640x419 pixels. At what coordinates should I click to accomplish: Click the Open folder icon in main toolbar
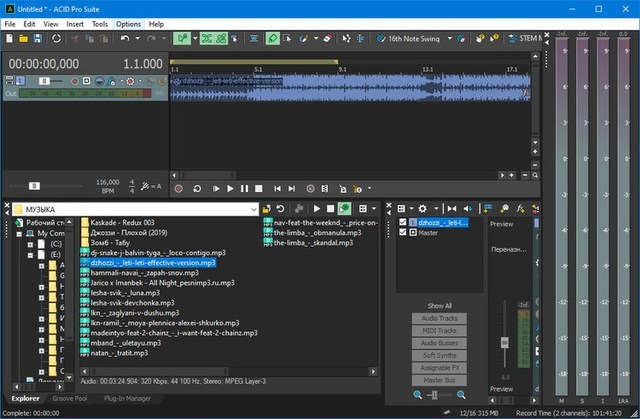pyautogui.click(x=22, y=38)
